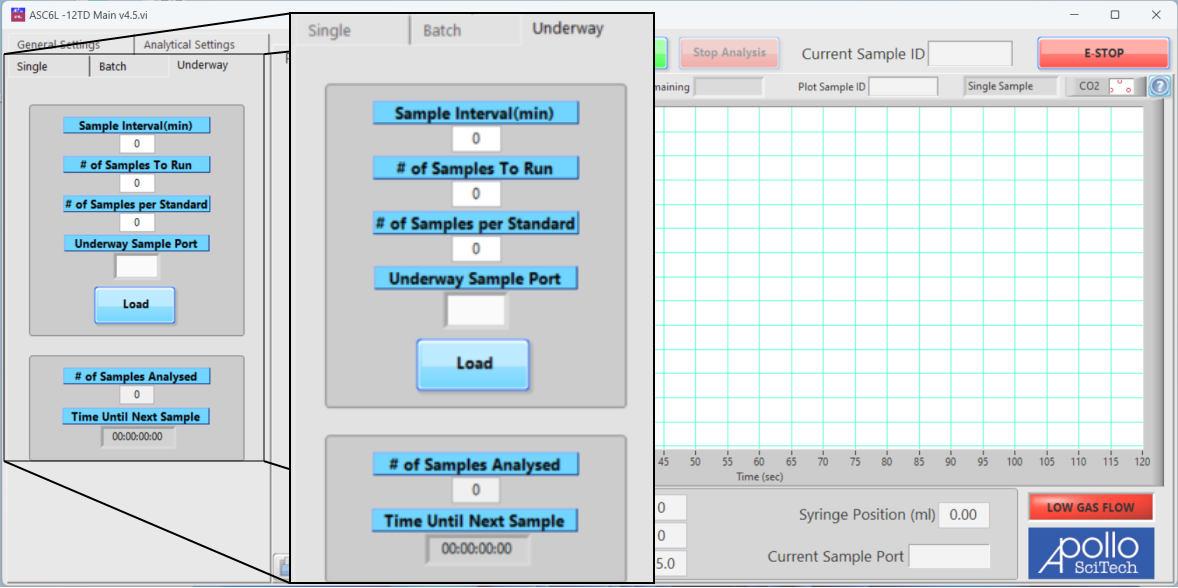The height and width of the screenshot is (588, 1178).
Task: Click the Single Sample mode indicator
Action: click(x=1011, y=86)
